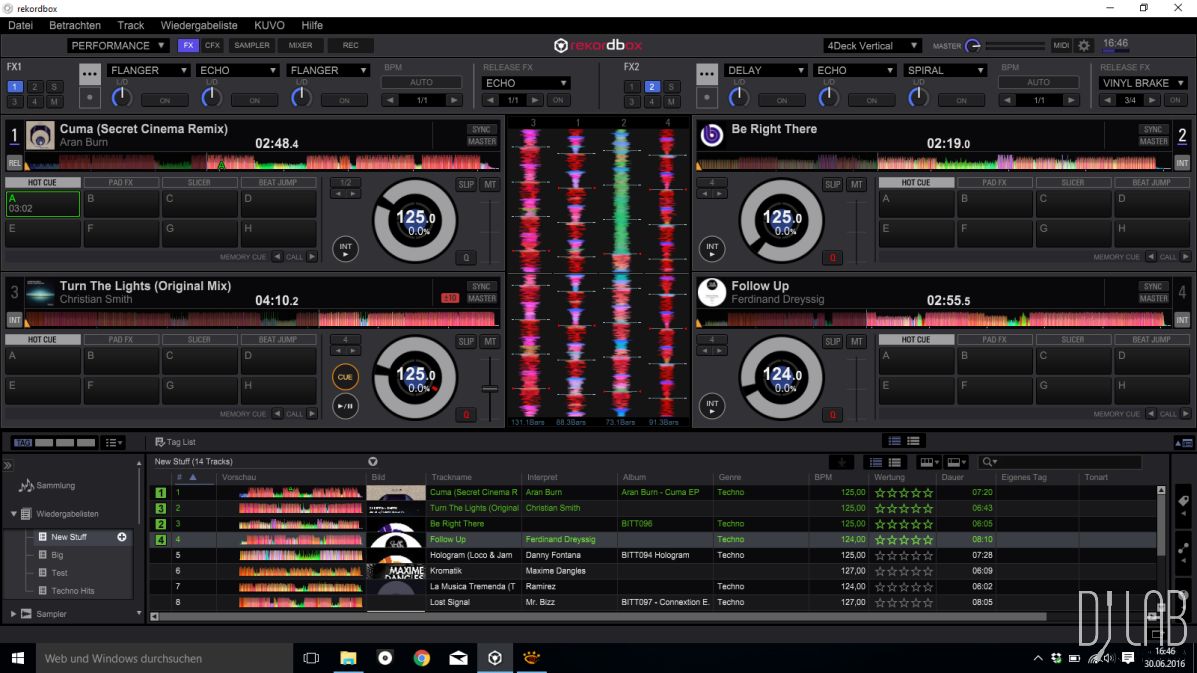Viewport: 1197px width, 673px height.
Task: Click the Tag List icon
Action: [160, 442]
